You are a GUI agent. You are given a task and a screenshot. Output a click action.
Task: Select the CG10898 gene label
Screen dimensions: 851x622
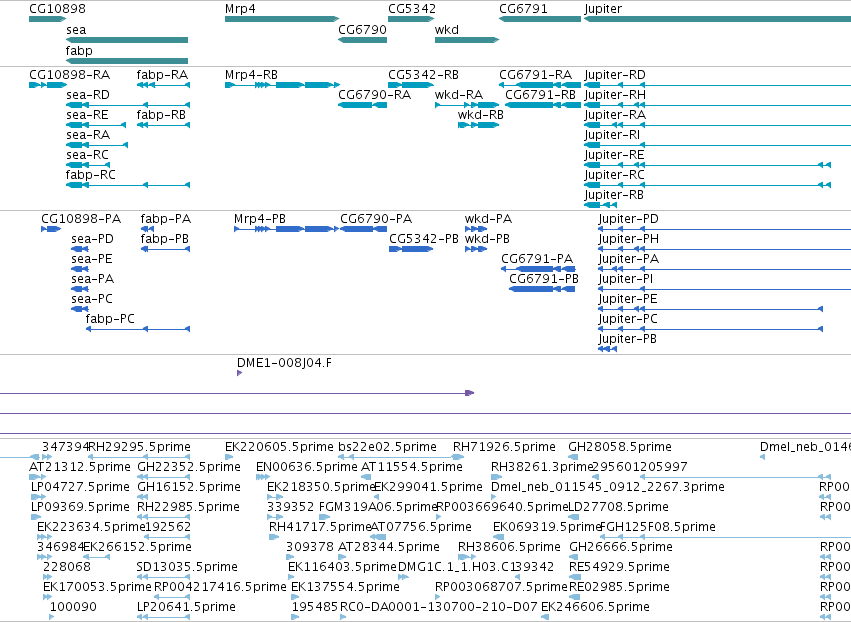pos(57,9)
